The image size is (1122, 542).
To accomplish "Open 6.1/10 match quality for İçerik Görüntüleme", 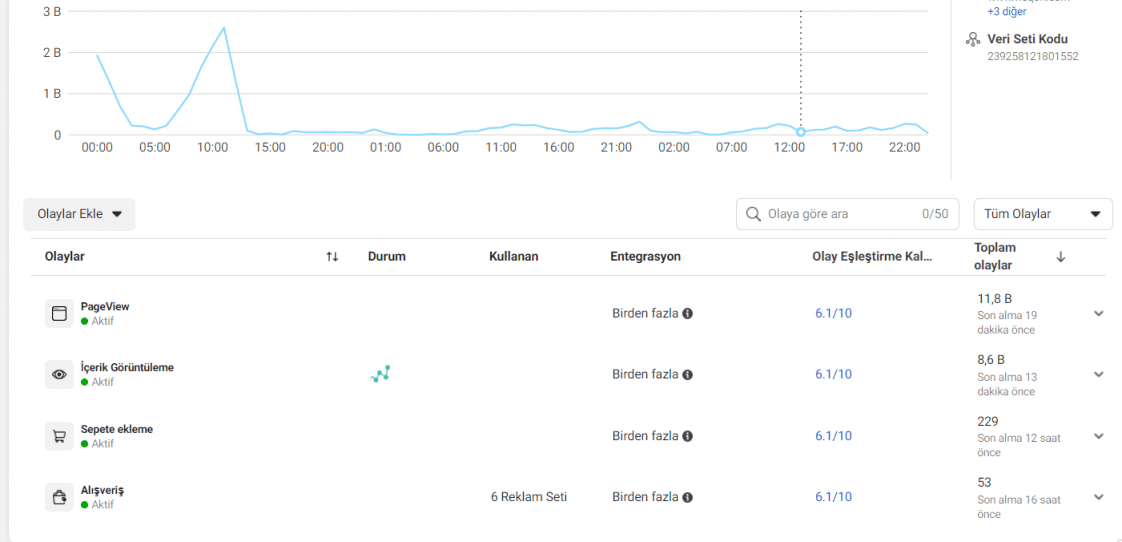I will point(834,374).
